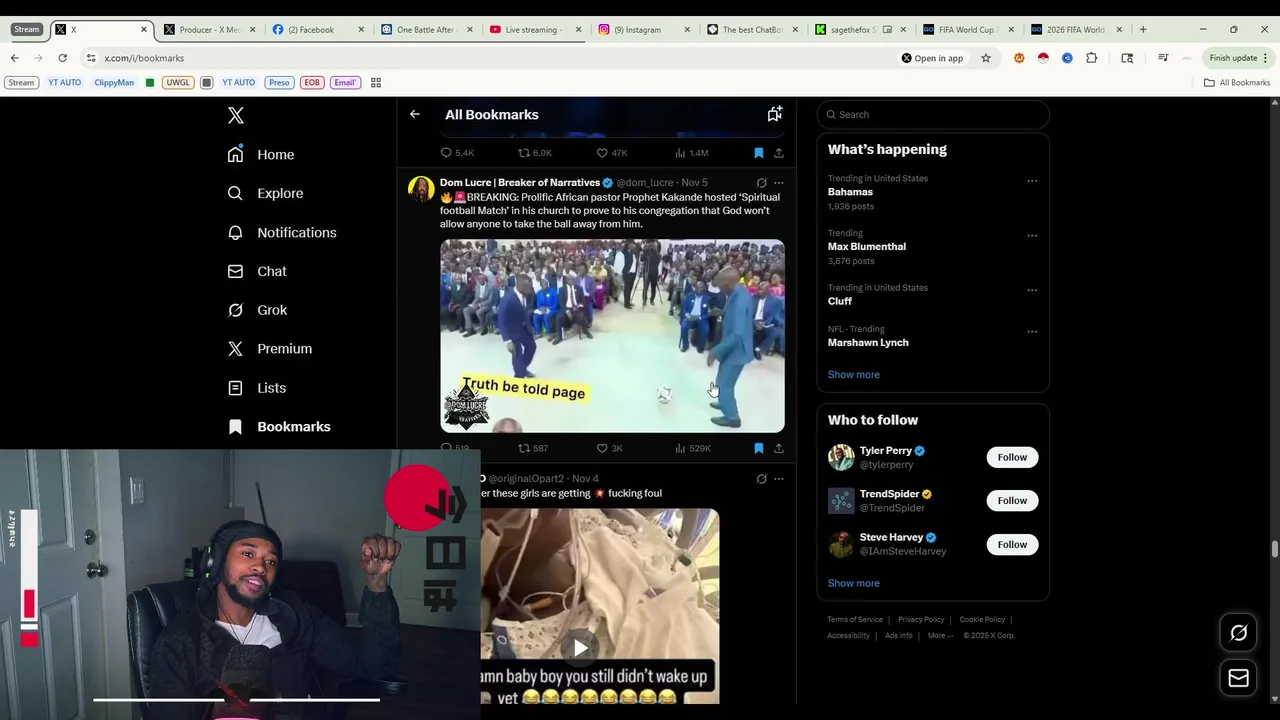Open Privacy Policy link
Viewport: 1280px width, 720px height.
(921, 620)
